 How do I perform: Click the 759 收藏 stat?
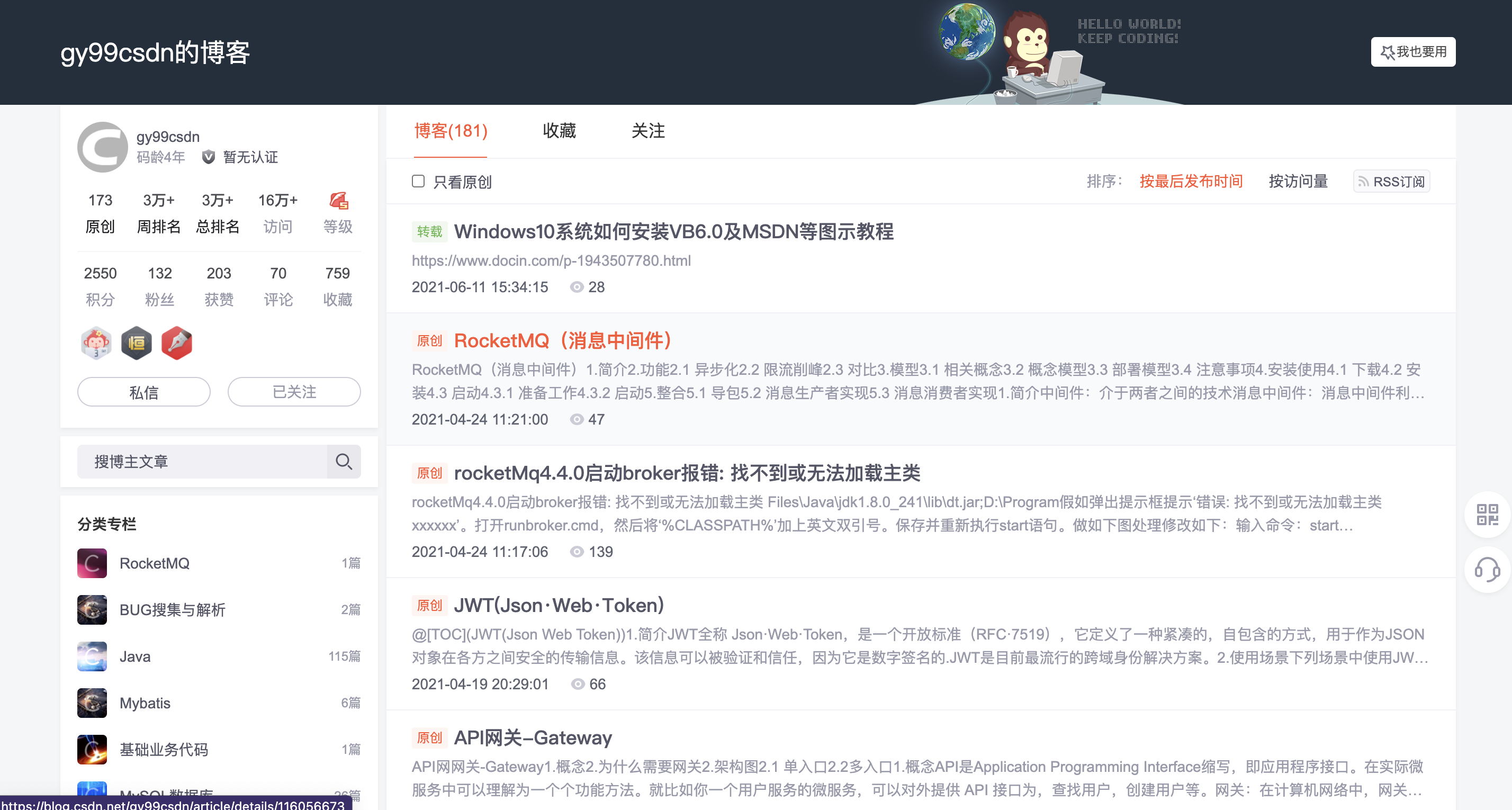(x=338, y=286)
